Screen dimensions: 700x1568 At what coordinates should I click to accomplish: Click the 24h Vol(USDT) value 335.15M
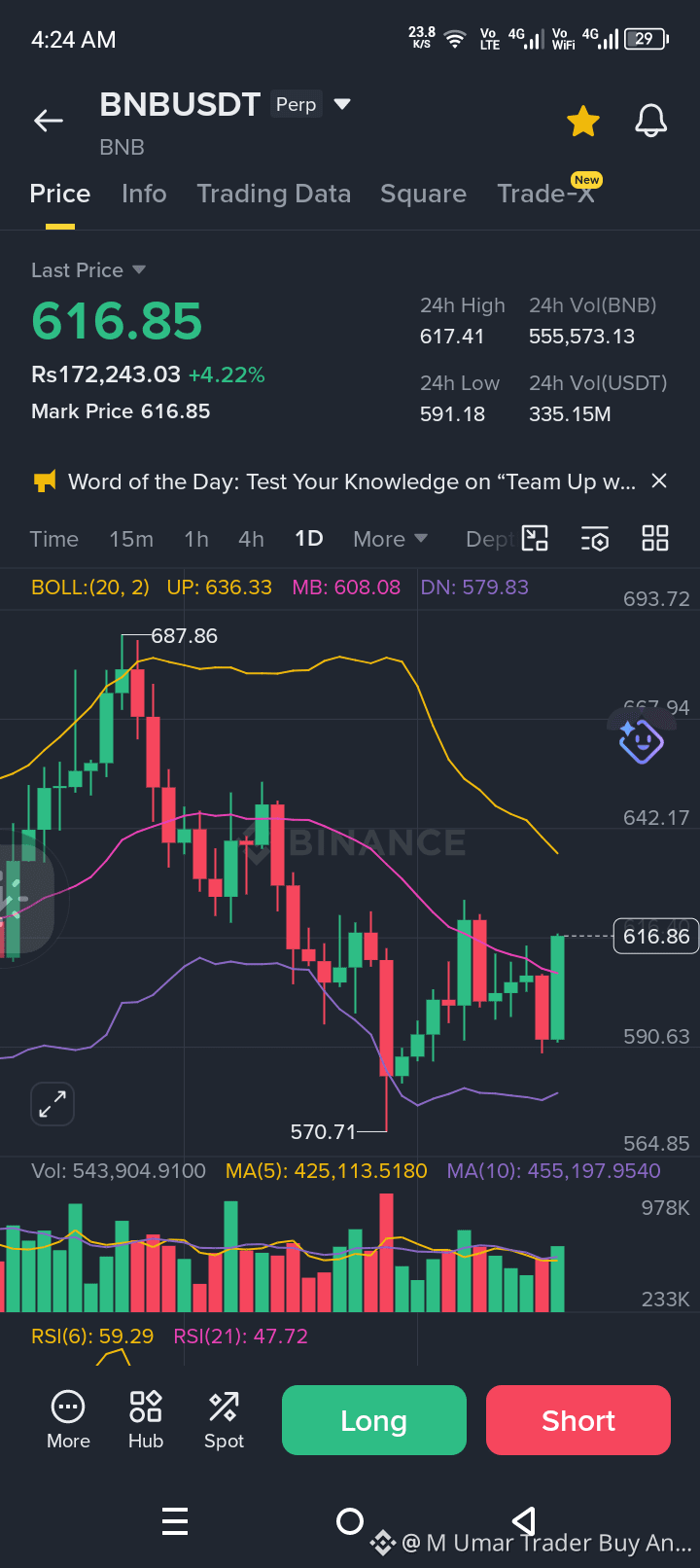[x=570, y=414]
